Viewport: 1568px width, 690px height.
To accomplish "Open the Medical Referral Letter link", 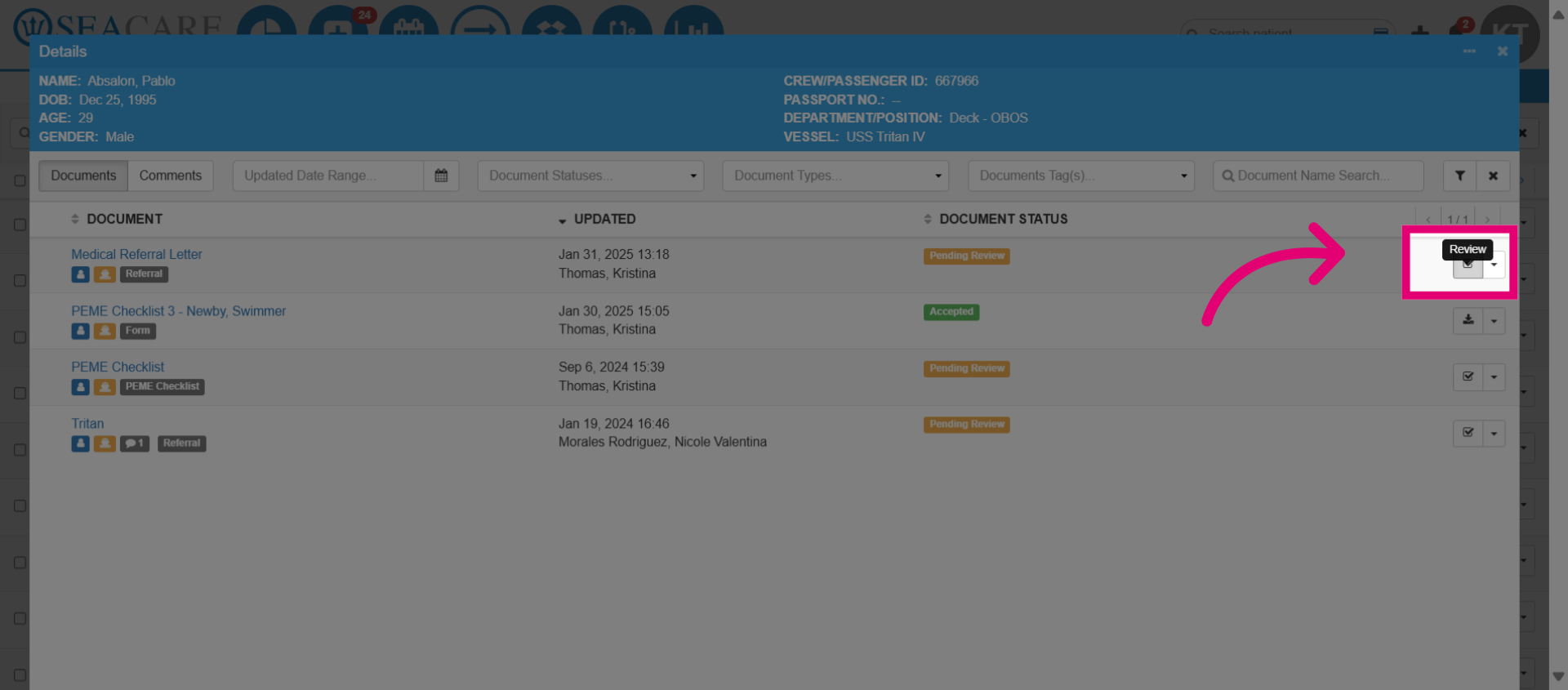I will point(136,254).
